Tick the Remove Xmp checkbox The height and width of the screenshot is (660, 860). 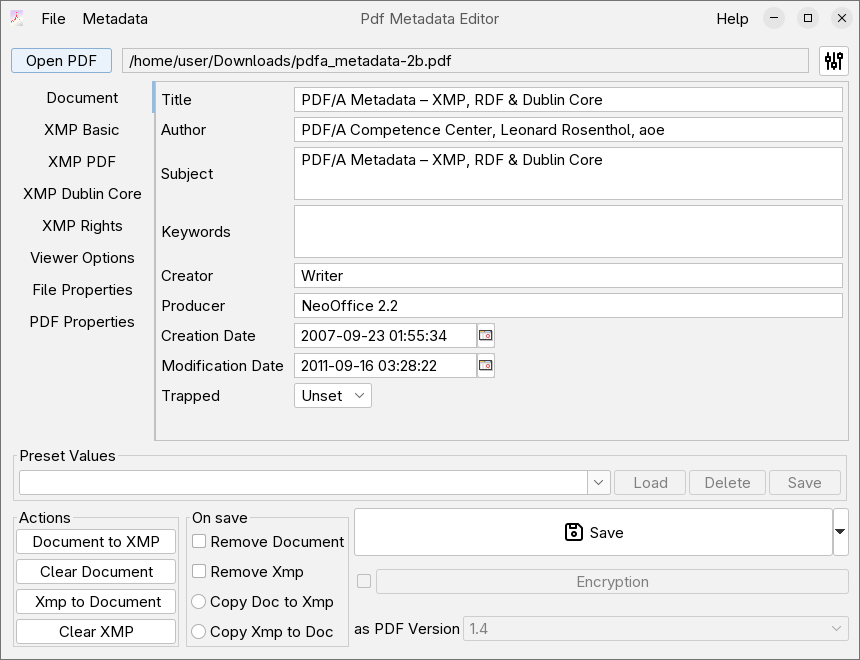pos(200,572)
